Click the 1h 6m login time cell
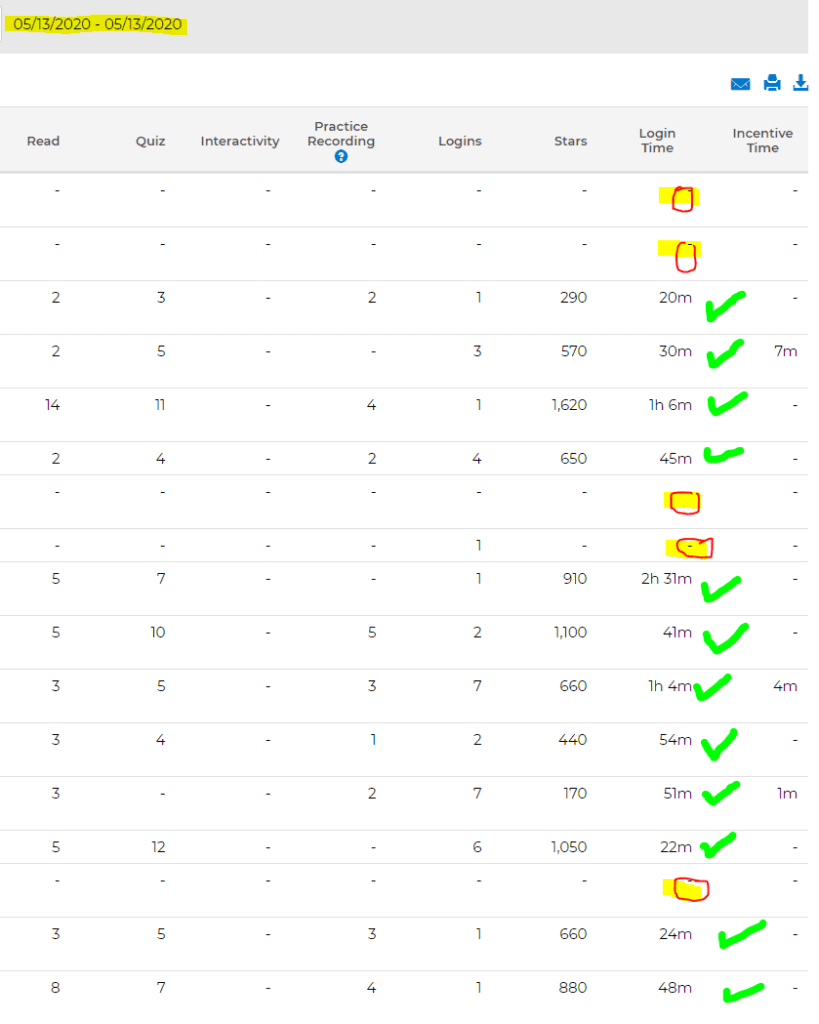Screen dimensions: 819x1024 tap(669, 405)
